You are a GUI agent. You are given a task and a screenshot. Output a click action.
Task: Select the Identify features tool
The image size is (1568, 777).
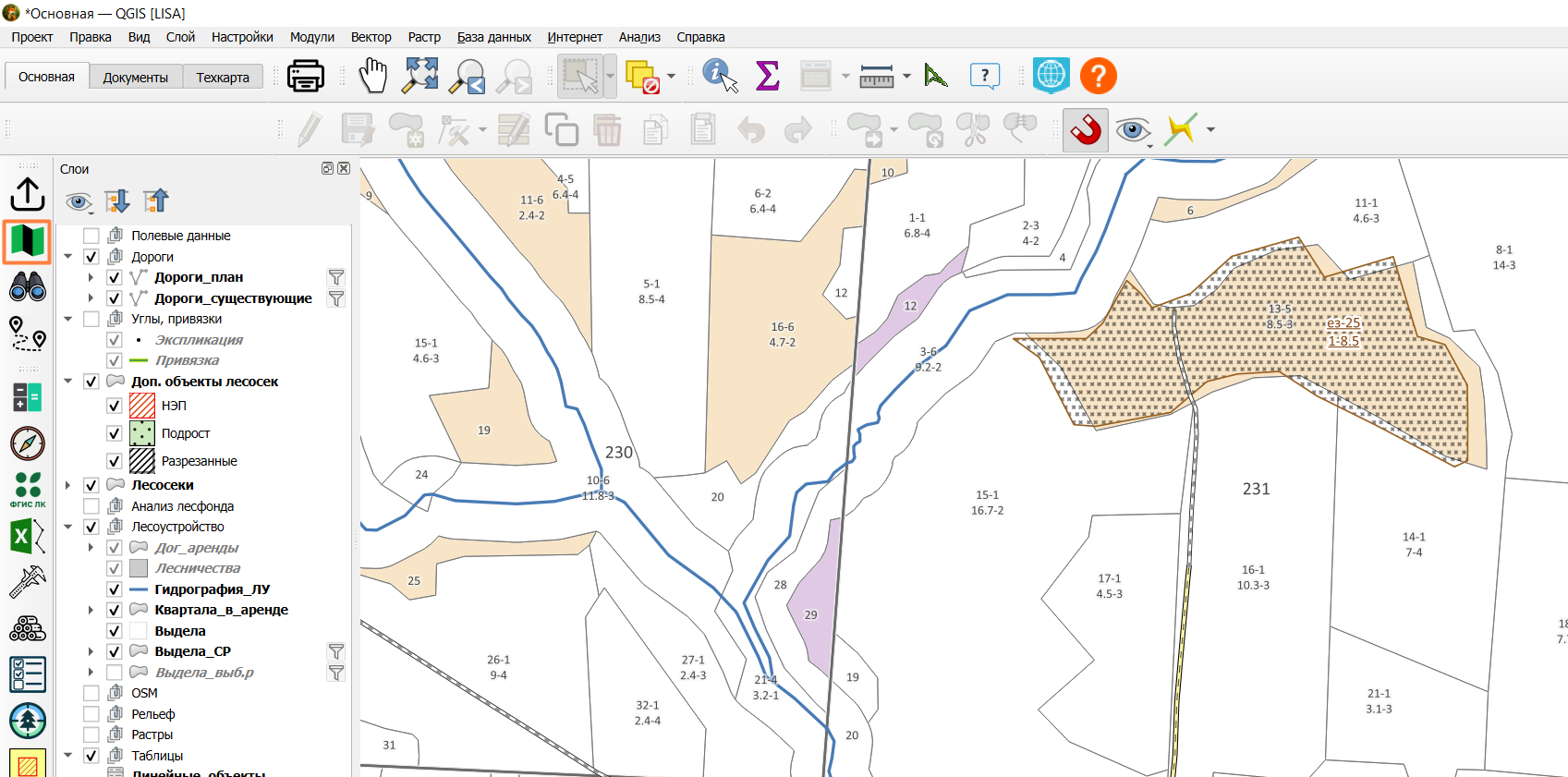tap(720, 76)
